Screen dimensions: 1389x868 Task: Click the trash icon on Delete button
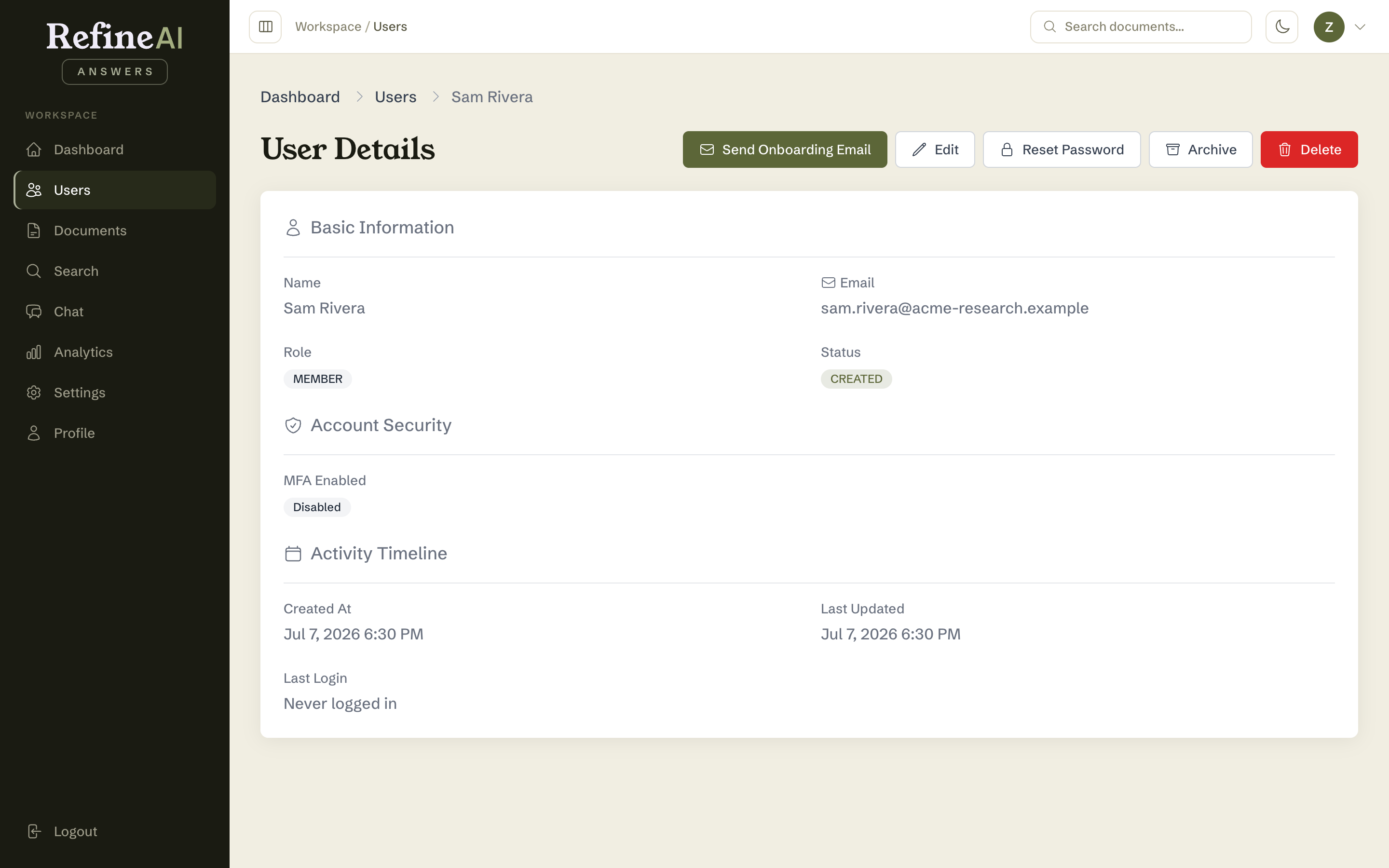click(1284, 149)
